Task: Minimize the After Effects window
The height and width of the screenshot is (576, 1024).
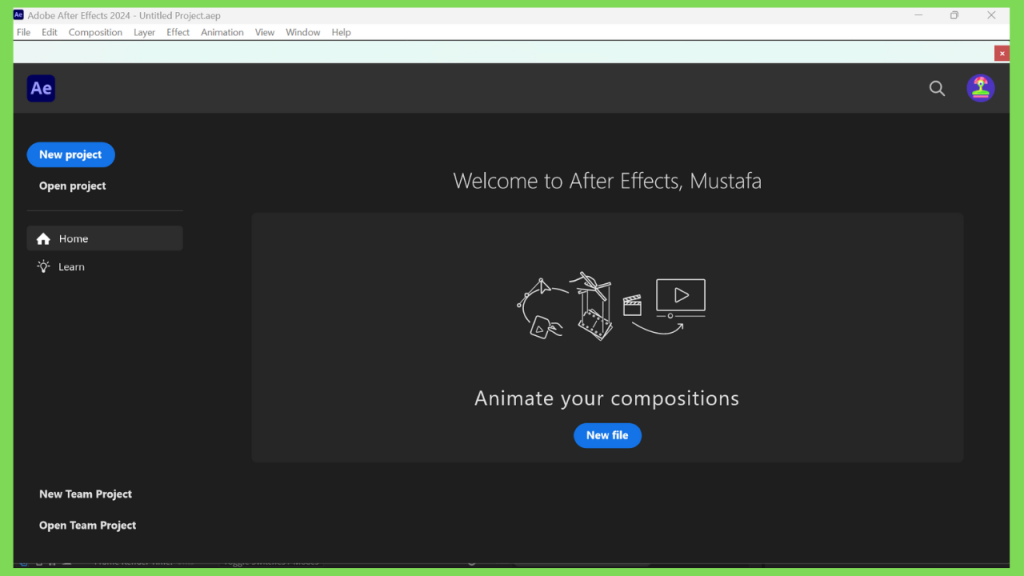Action: tap(918, 15)
